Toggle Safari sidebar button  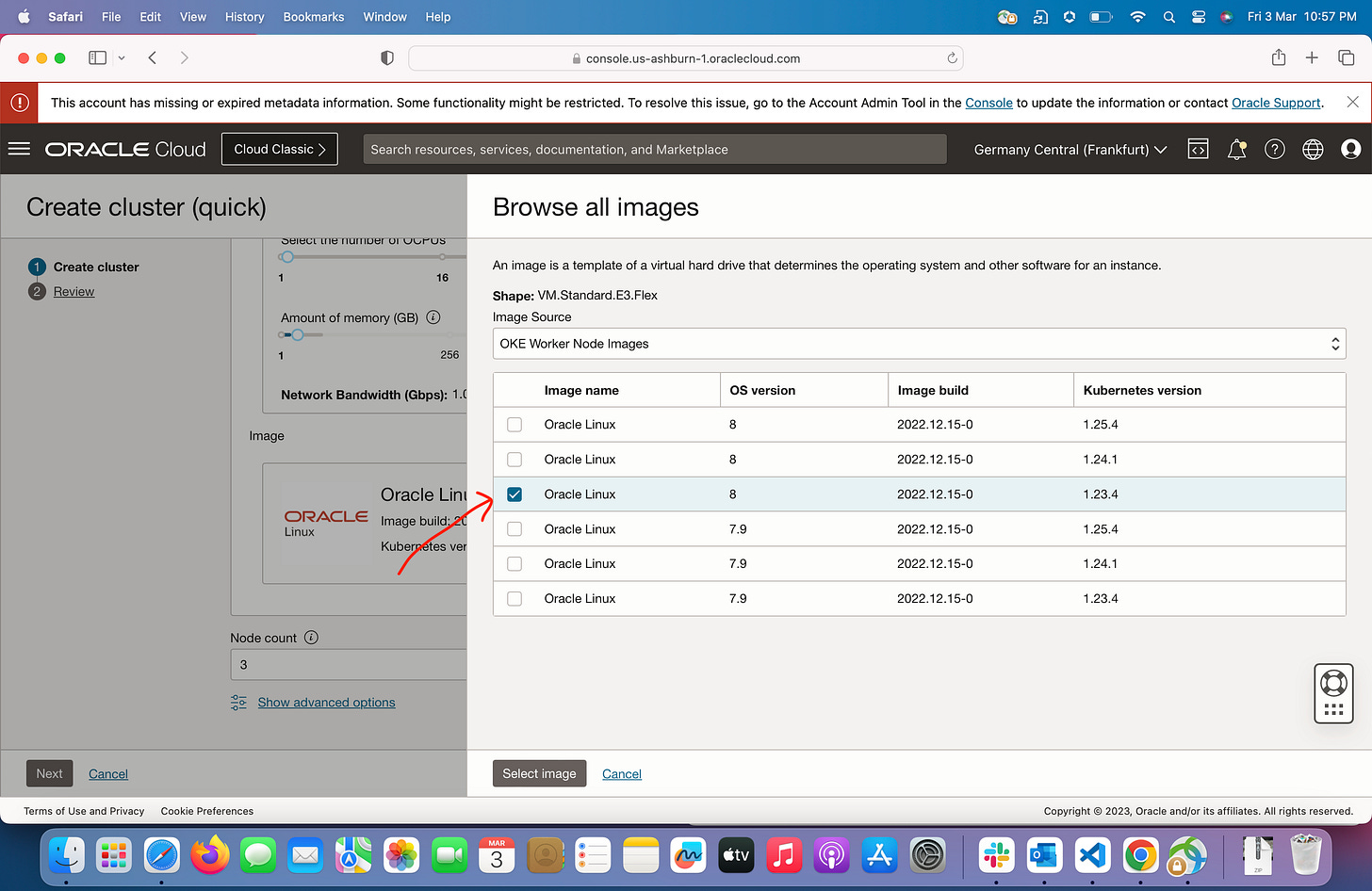click(97, 57)
